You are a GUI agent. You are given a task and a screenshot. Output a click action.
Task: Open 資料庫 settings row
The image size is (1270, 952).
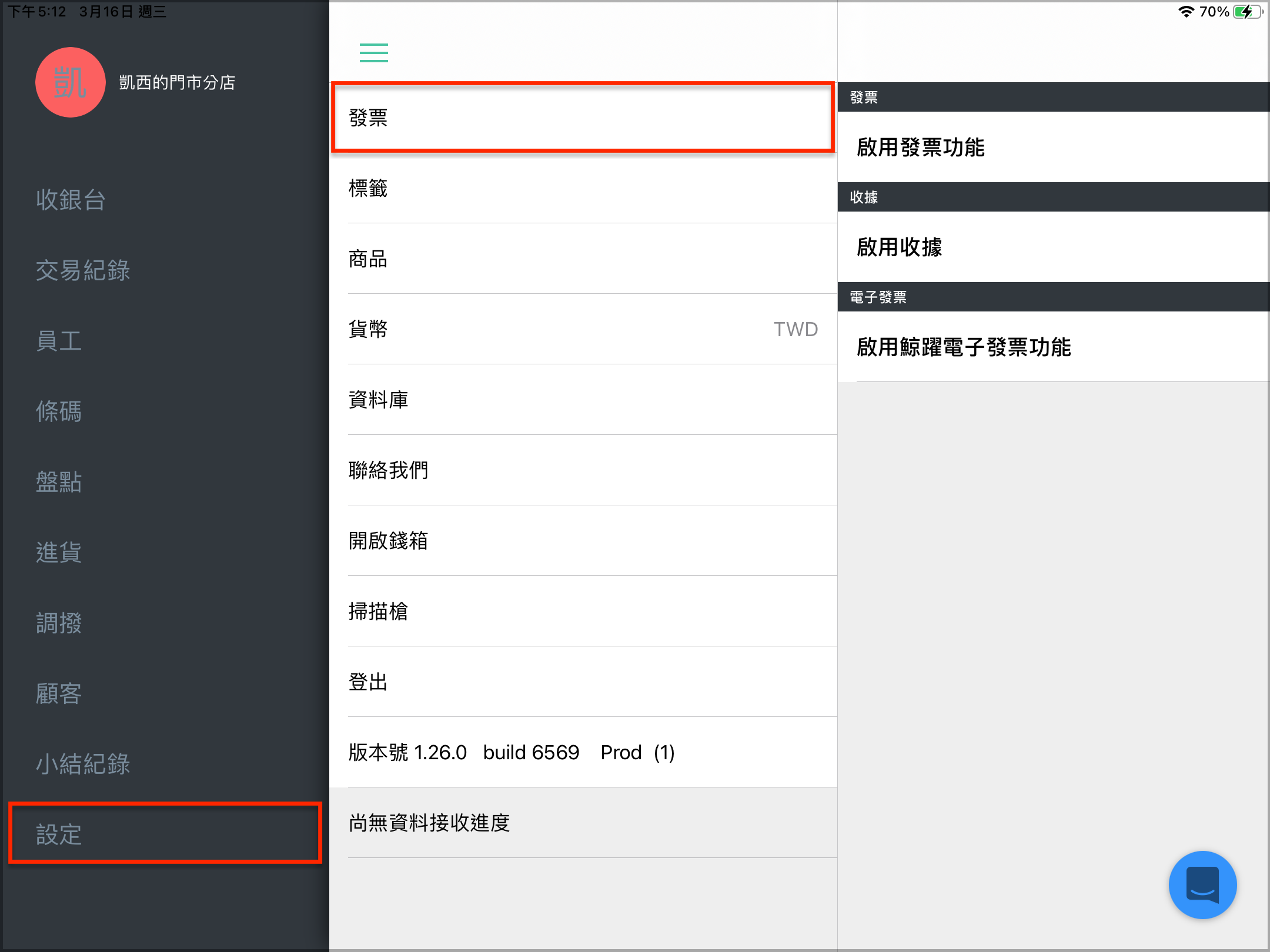click(x=583, y=400)
